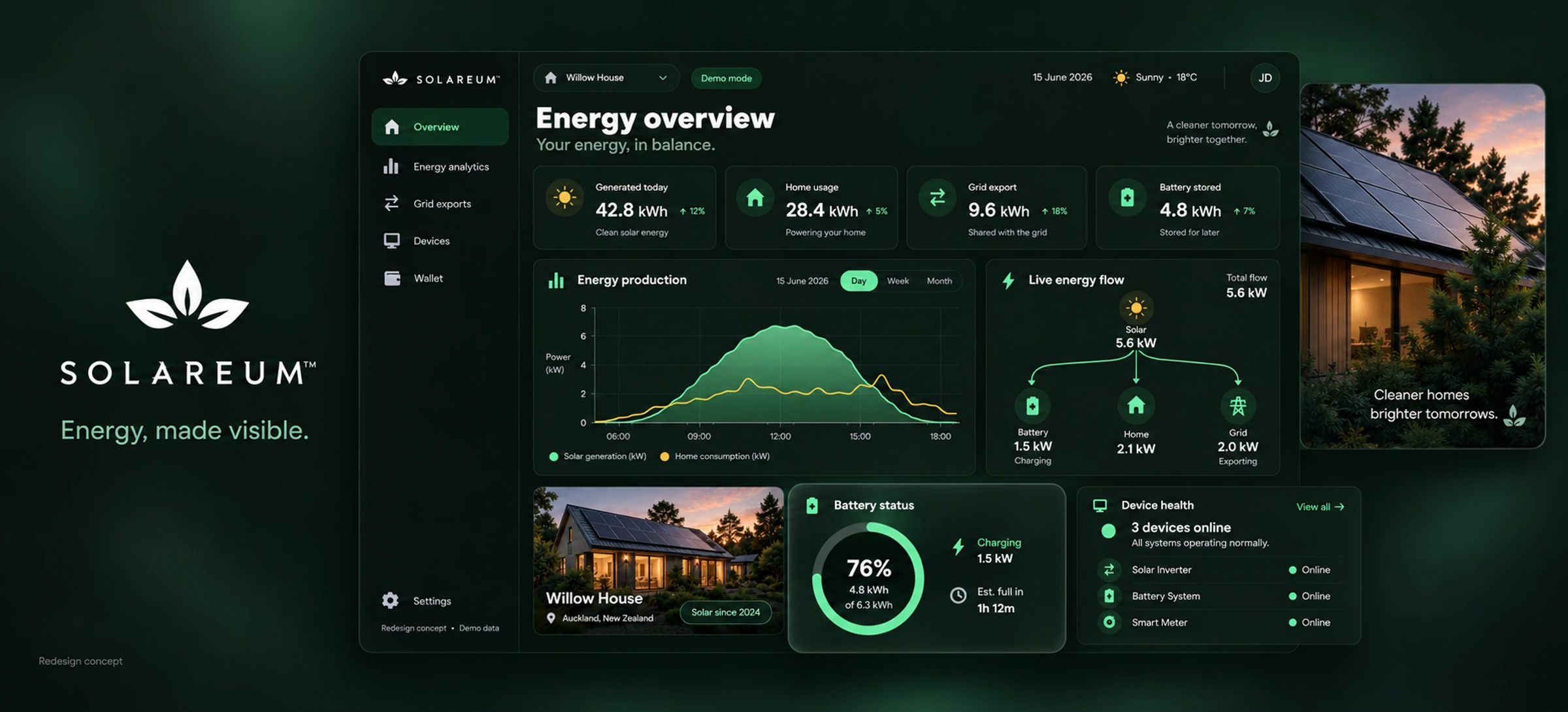Click the Settings gear icon
Image resolution: width=1568 pixels, height=712 pixels.
click(x=390, y=600)
